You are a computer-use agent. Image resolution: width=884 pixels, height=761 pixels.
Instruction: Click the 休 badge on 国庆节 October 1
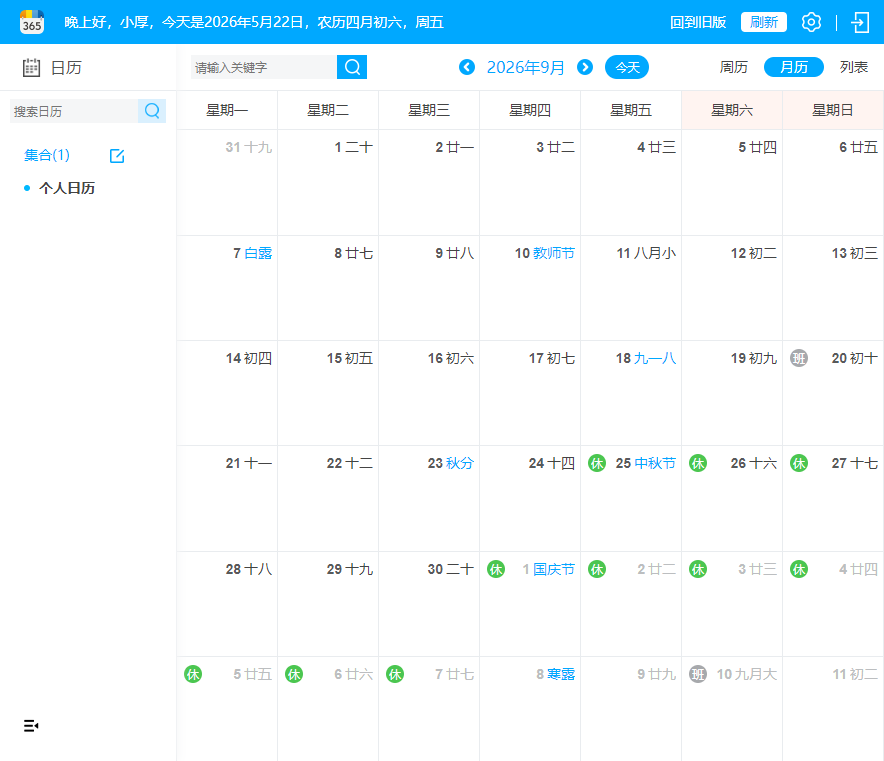coord(496,569)
